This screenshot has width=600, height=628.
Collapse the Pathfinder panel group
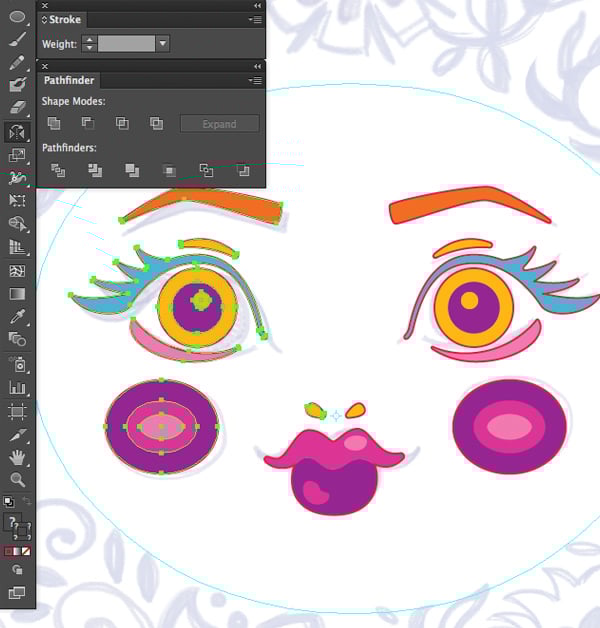258,66
